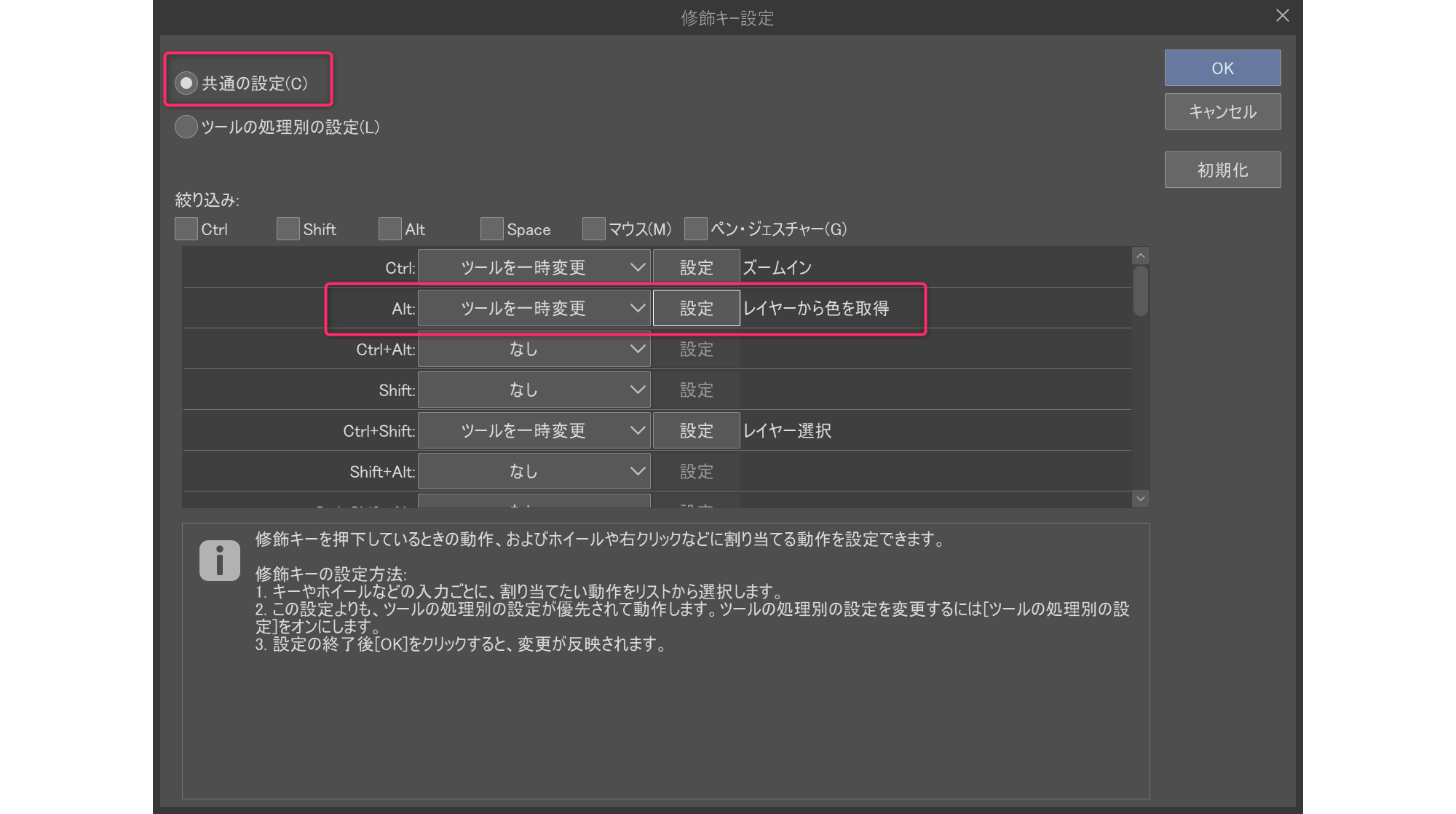Image resolution: width=1456 pixels, height=814 pixels.
Task: Close the 修飾キー設定 dialog window
Action: click(x=1283, y=16)
